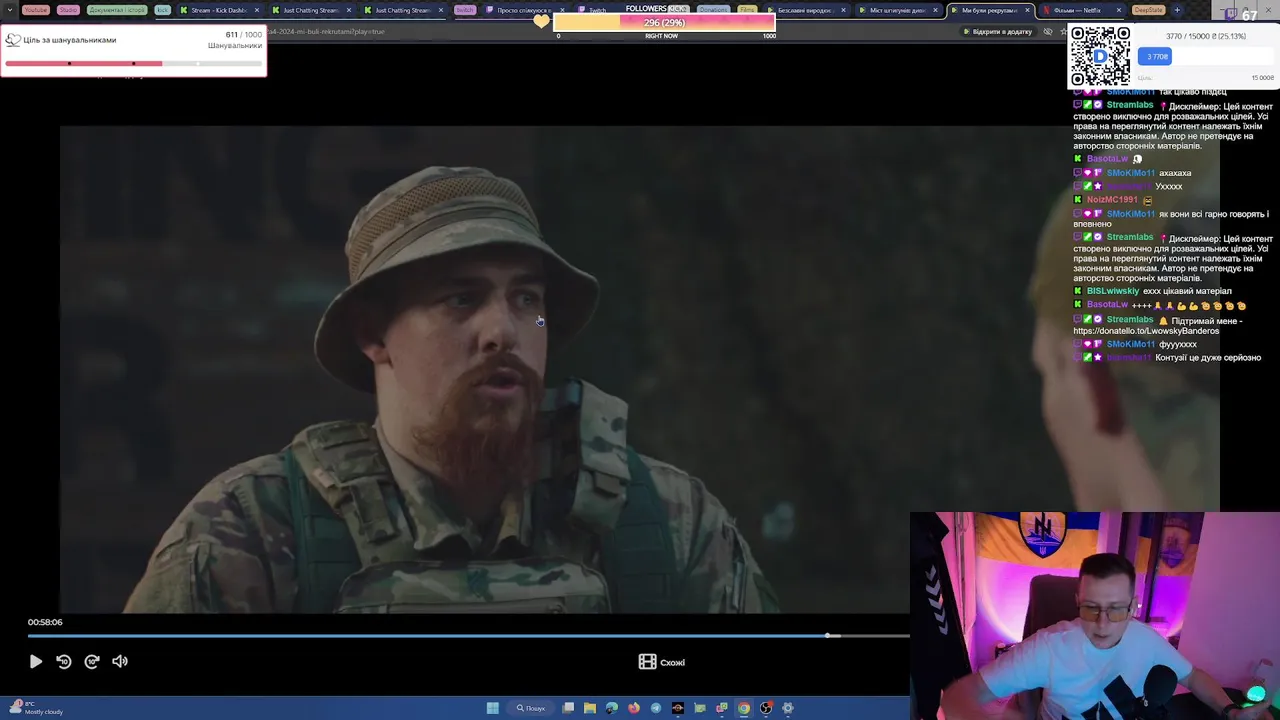Open the Схожі similar films panel
Screen dimensions: 1280x720
point(662,662)
